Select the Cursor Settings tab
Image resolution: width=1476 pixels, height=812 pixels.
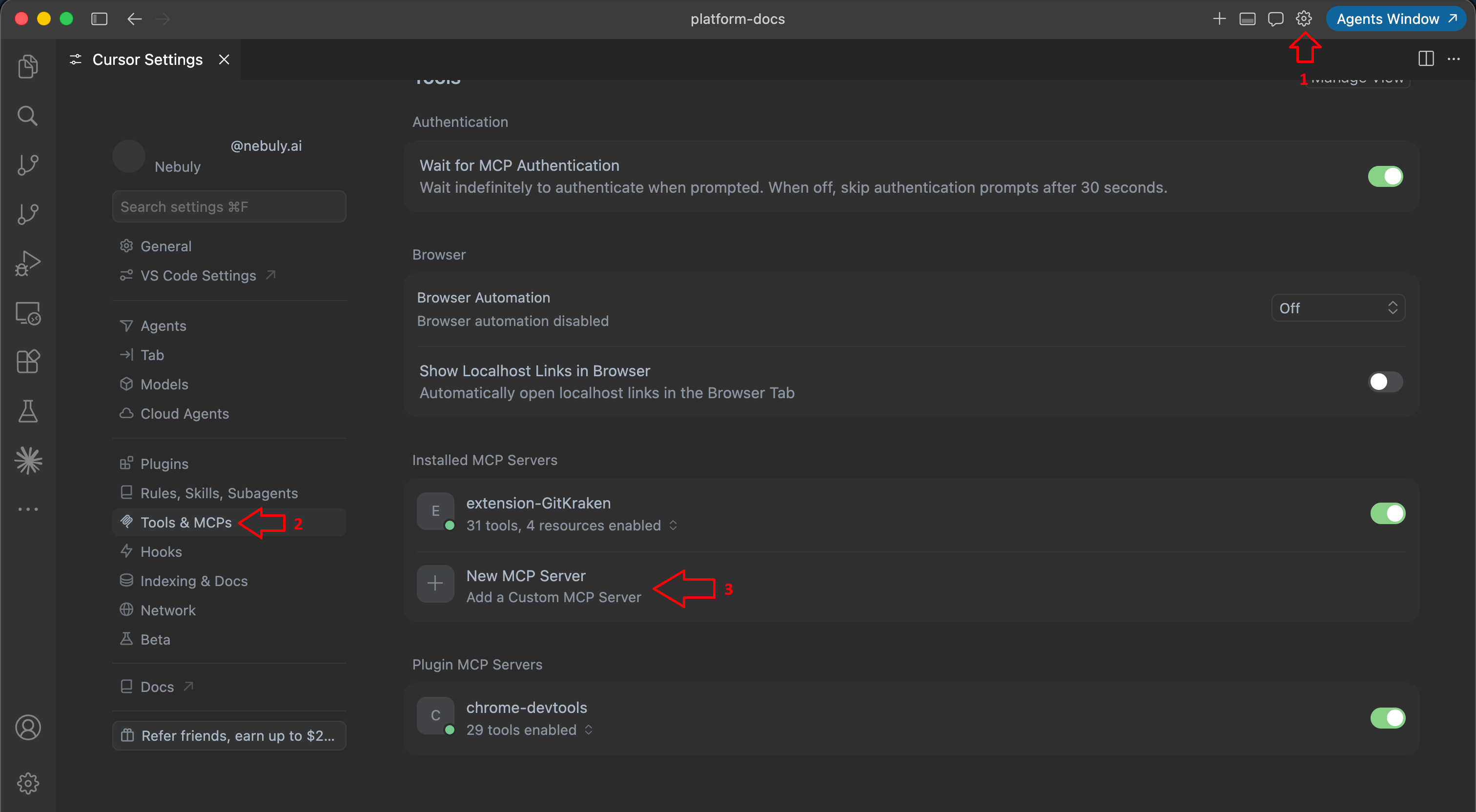click(x=148, y=60)
